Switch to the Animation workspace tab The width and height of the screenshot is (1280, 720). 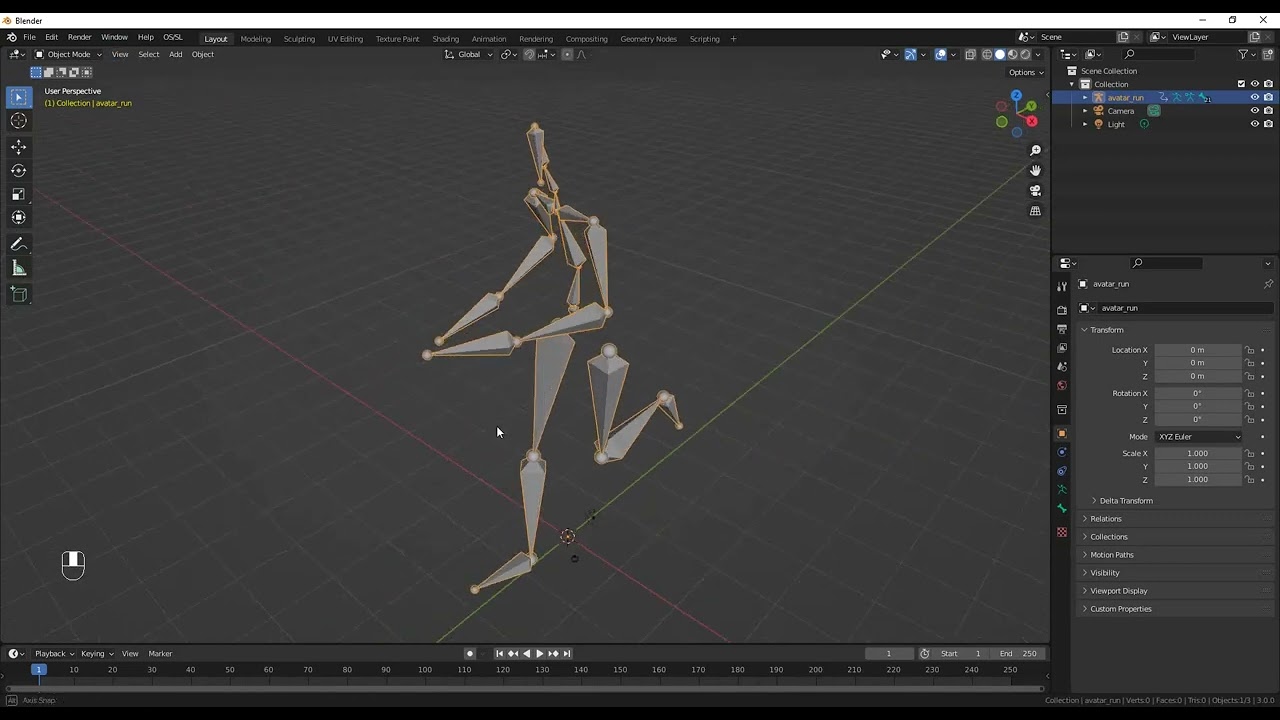tap(489, 39)
